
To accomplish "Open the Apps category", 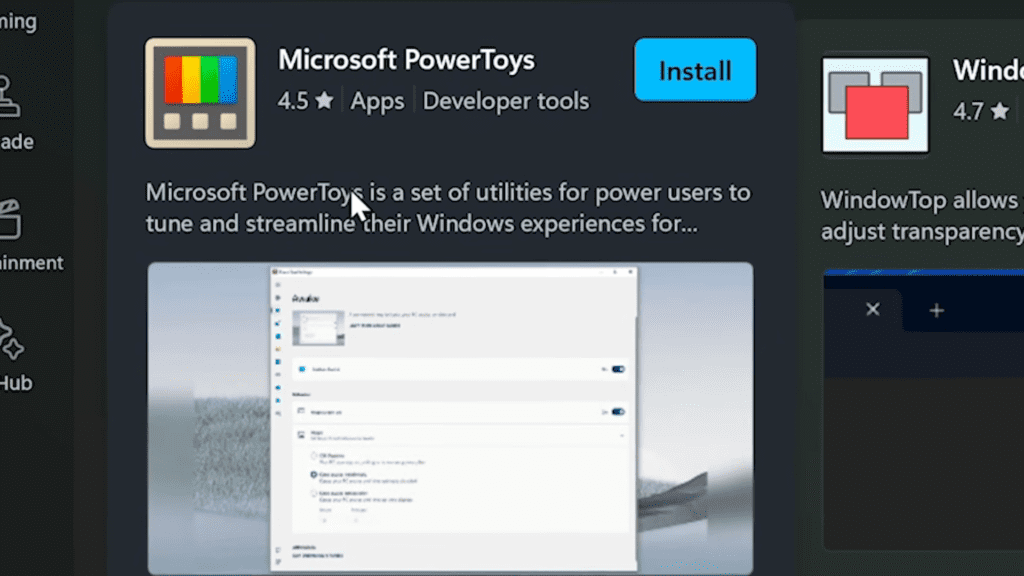I will (x=377, y=101).
